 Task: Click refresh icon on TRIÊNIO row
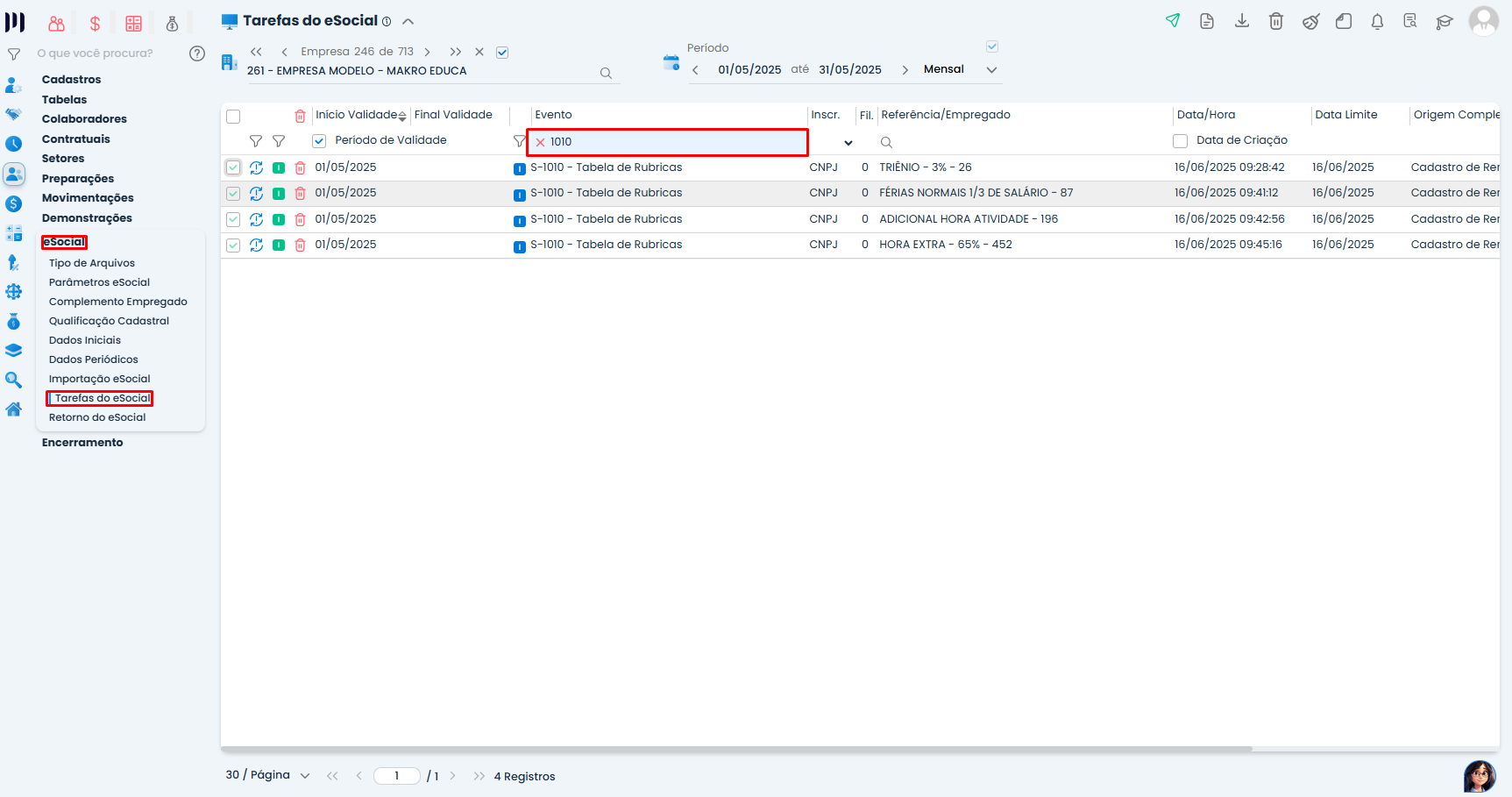[256, 167]
